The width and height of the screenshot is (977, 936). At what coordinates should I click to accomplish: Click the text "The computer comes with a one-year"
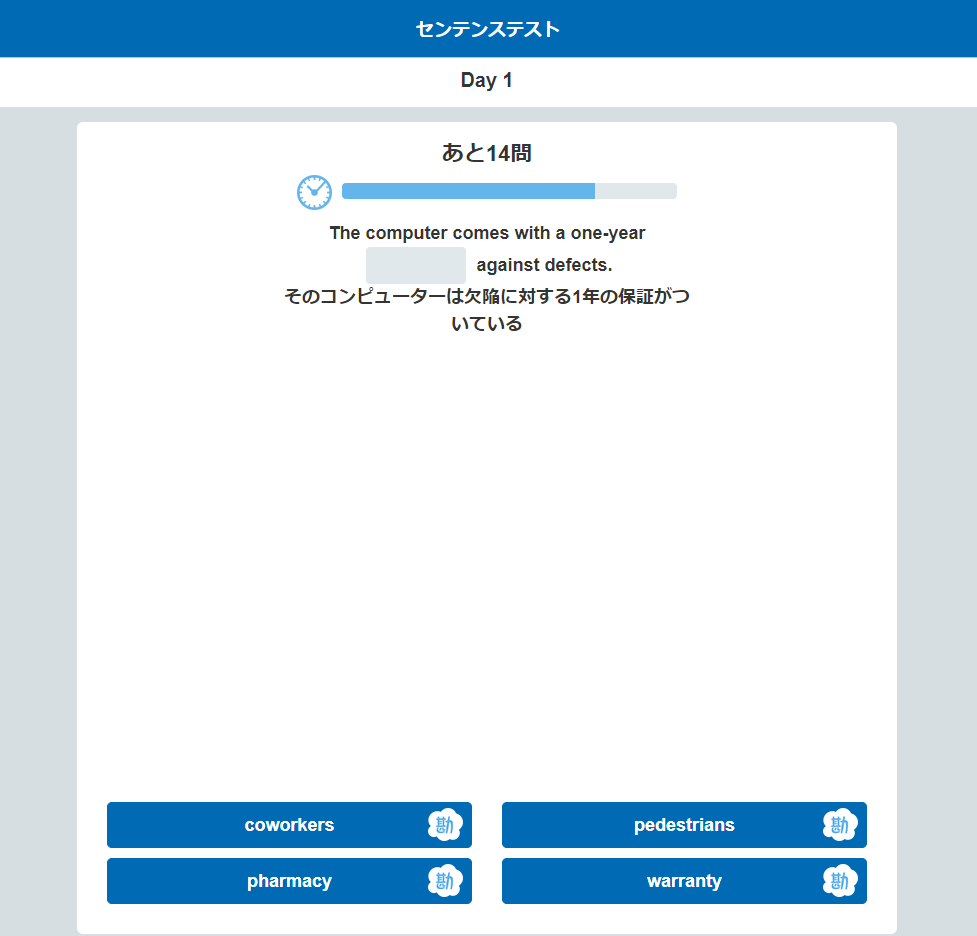pyautogui.click(x=487, y=233)
